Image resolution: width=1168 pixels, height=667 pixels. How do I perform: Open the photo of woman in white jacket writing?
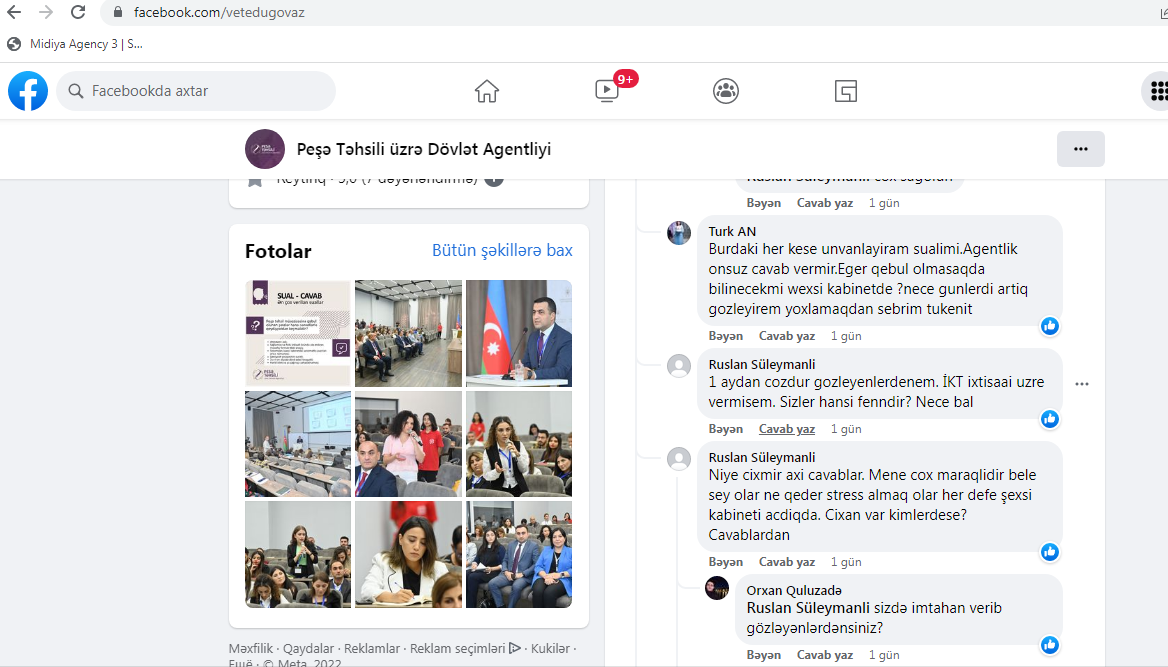(x=408, y=554)
